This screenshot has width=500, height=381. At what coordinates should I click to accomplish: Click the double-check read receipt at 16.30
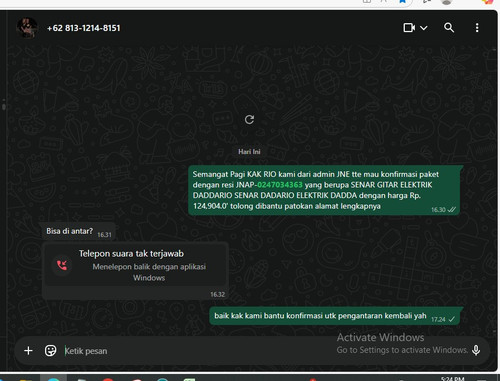pyautogui.click(x=452, y=210)
